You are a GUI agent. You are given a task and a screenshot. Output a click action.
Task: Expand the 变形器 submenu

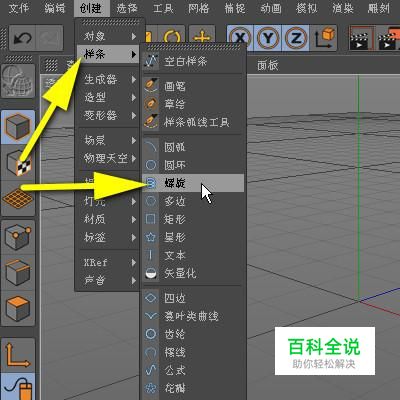108,115
